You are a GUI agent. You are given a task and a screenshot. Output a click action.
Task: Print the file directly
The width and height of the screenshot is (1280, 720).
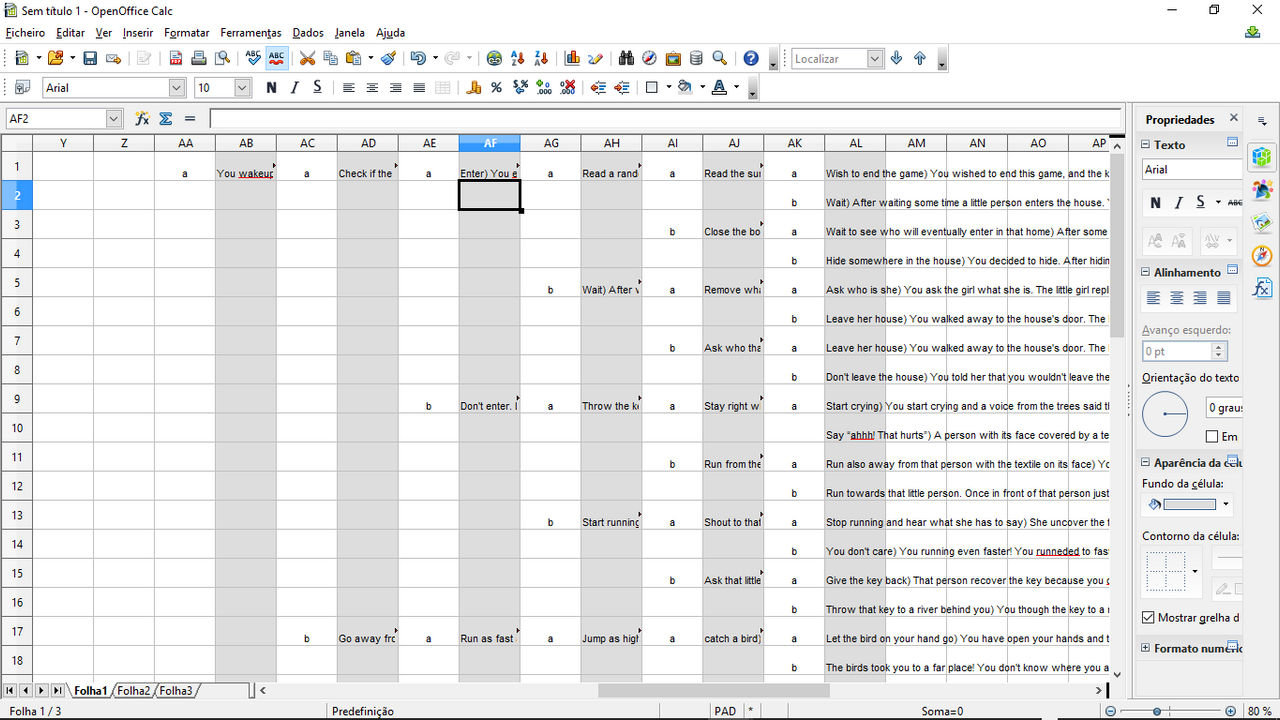199,58
